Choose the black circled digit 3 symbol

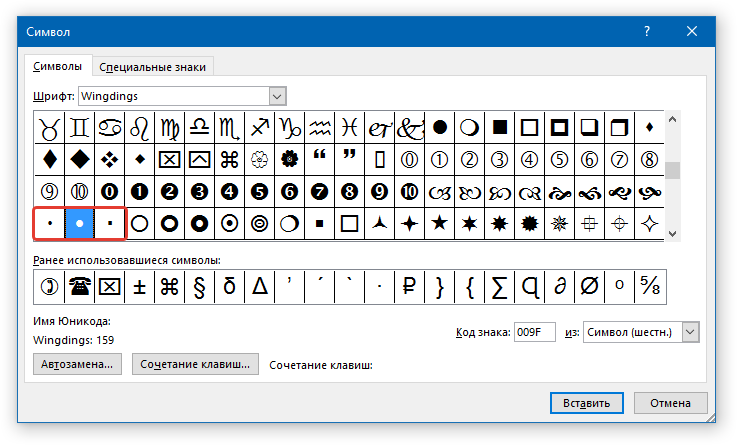point(200,192)
